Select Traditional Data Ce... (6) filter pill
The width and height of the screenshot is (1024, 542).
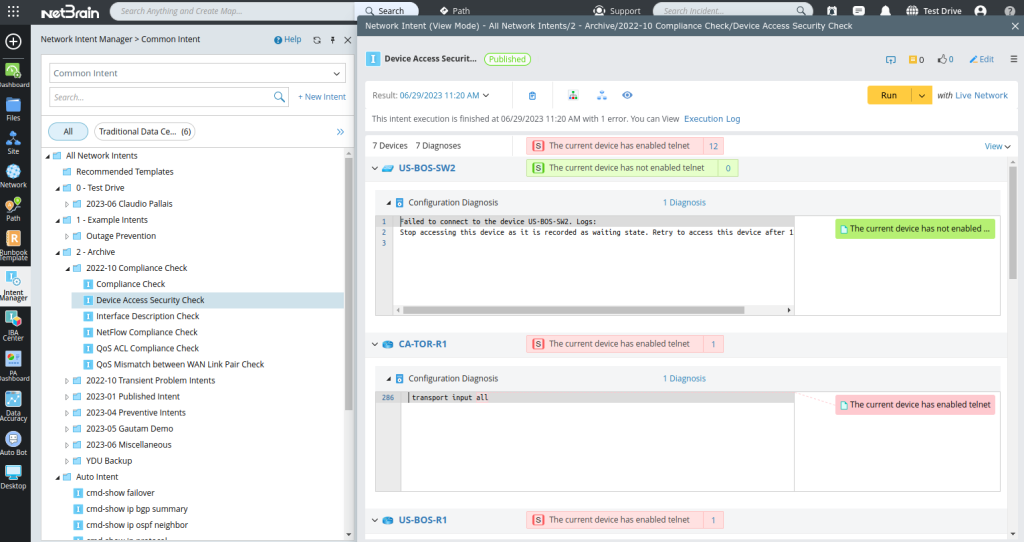click(144, 131)
